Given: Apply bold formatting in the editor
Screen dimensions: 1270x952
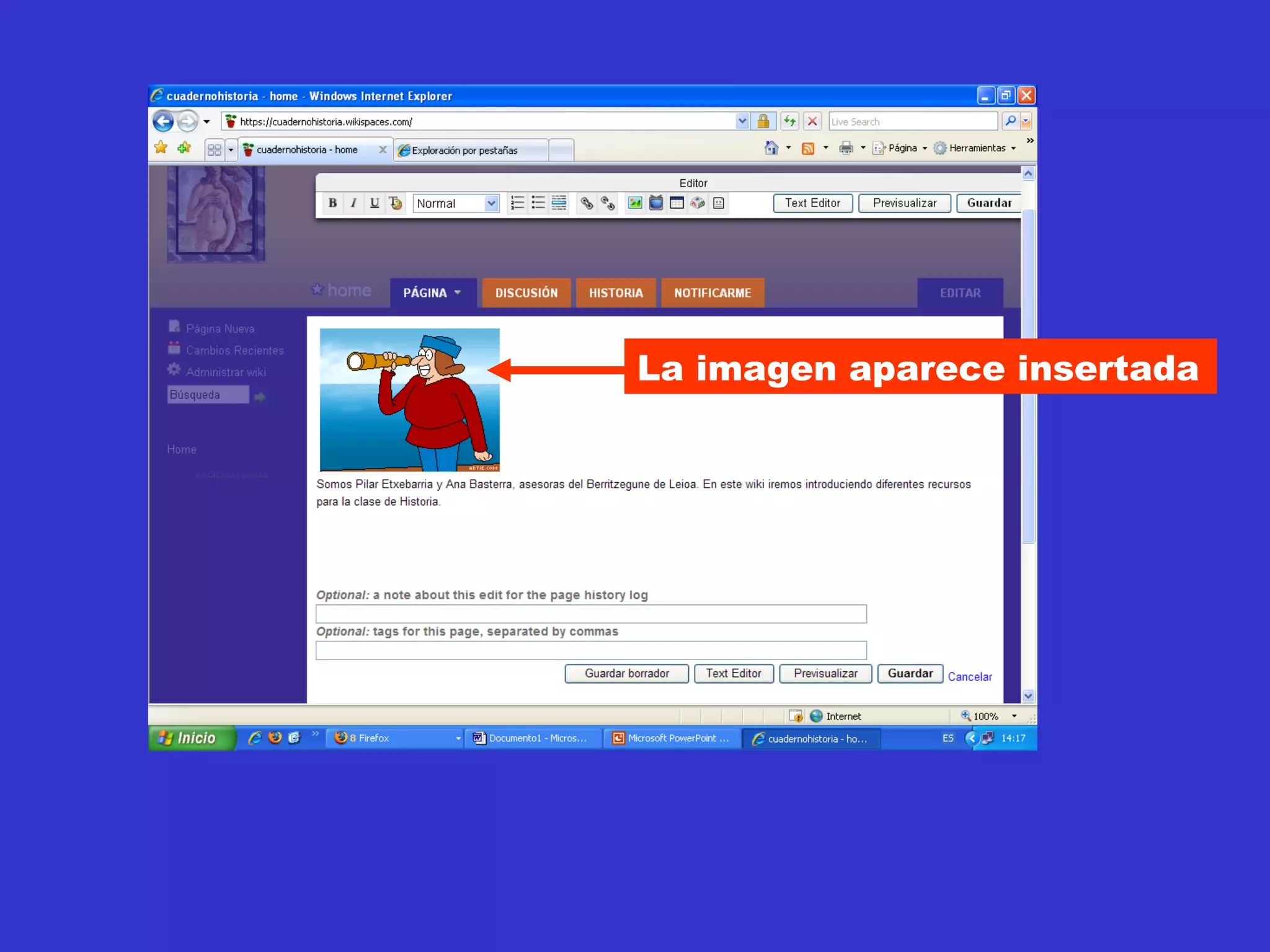Looking at the screenshot, I should [332, 203].
